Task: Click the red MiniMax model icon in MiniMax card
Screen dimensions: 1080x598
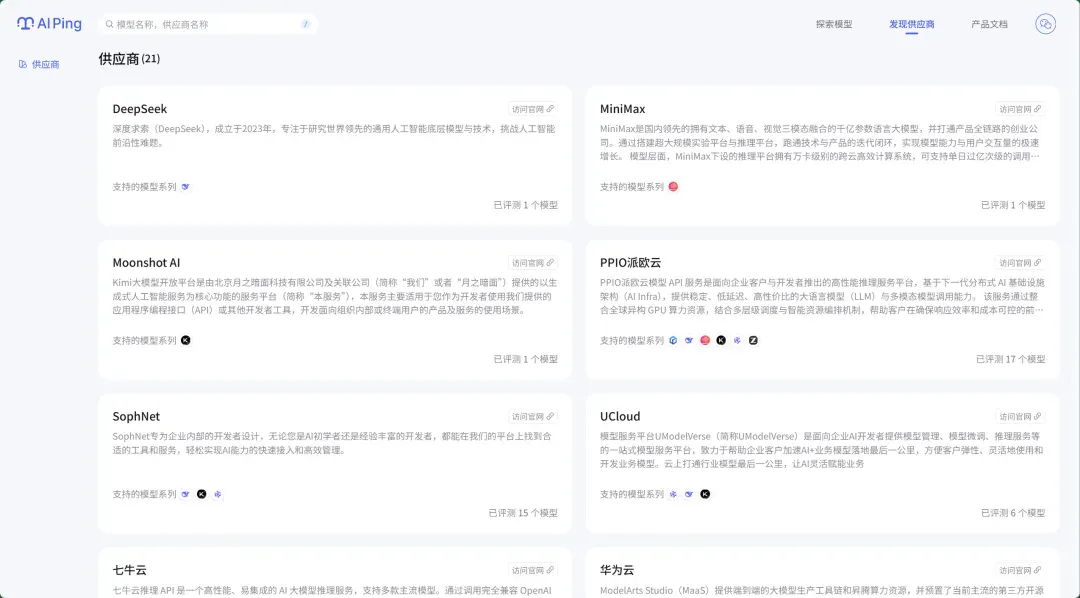Action: point(673,187)
